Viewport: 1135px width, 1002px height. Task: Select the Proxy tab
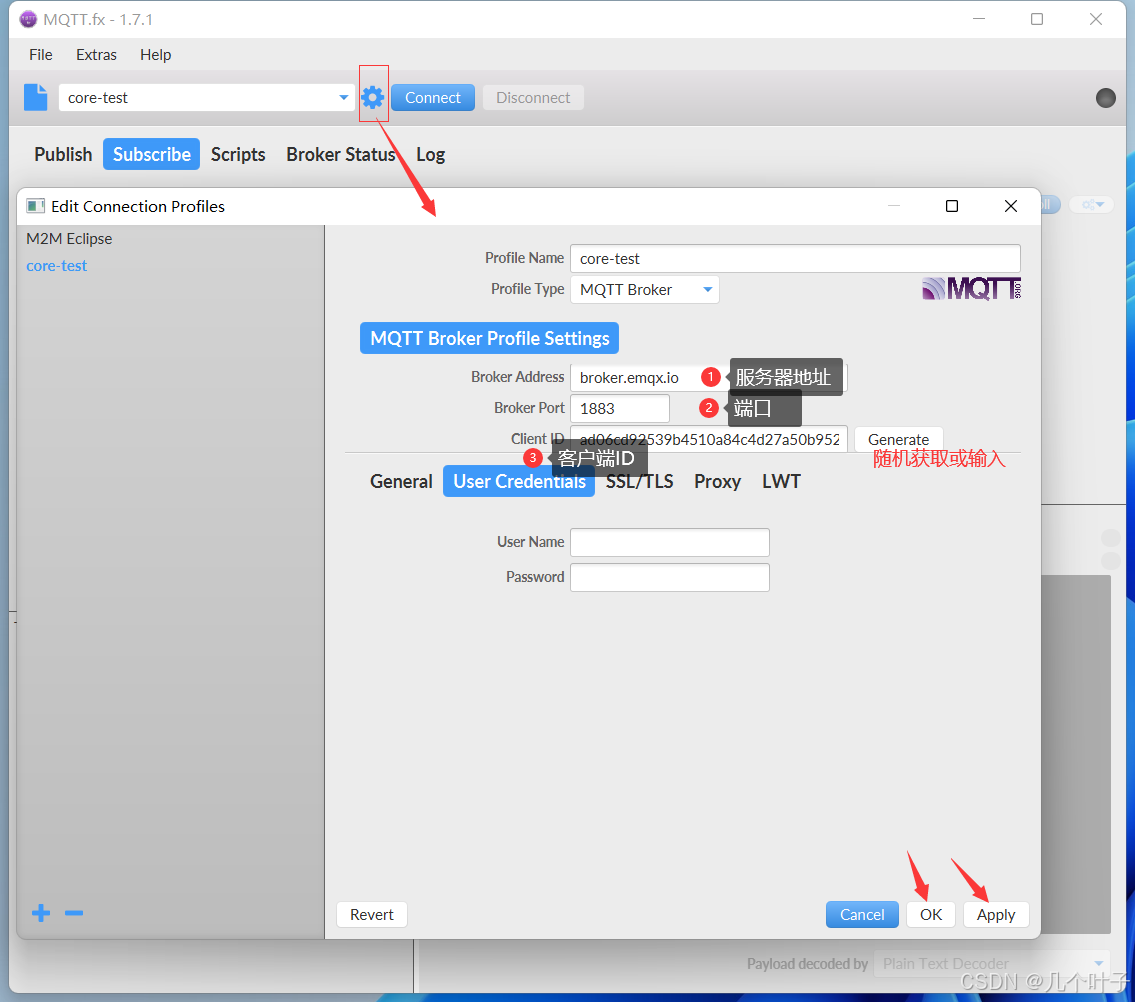click(717, 481)
